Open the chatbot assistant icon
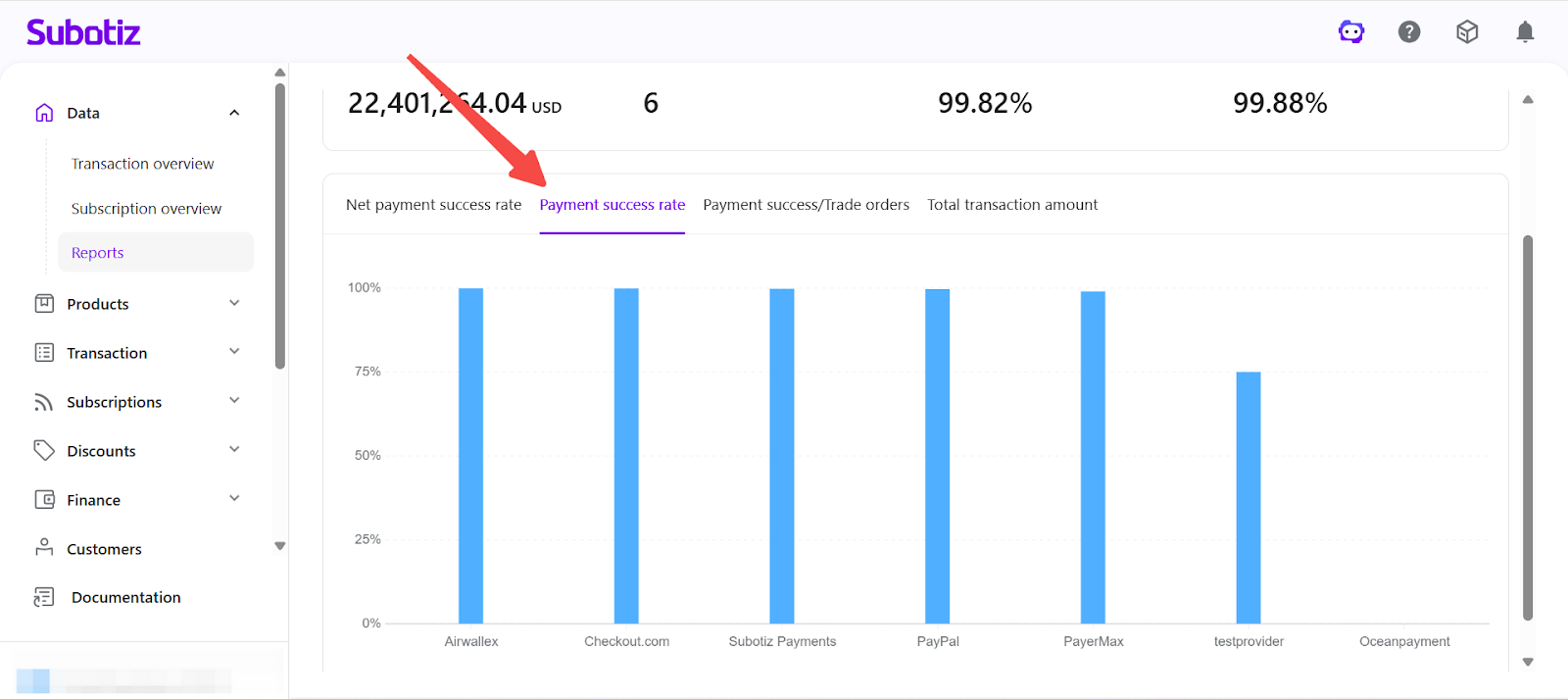Image resolution: width=1568 pixels, height=700 pixels. coord(1351,32)
